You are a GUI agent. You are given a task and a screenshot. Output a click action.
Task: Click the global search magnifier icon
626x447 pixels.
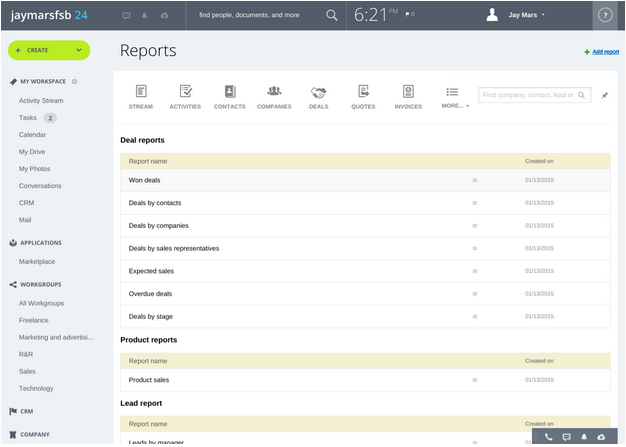[x=331, y=15]
